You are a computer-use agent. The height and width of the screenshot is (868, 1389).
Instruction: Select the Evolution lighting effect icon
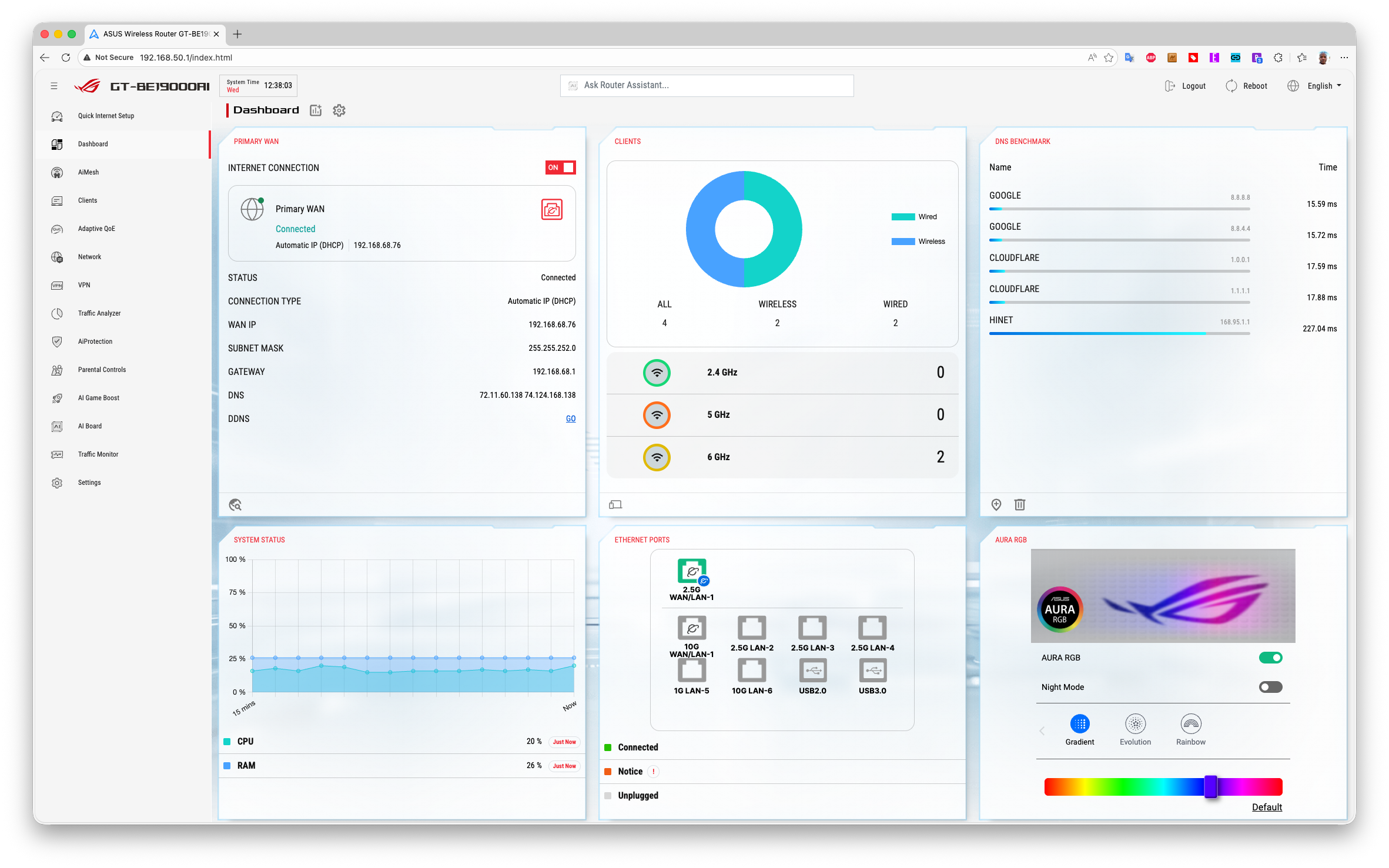tap(1134, 724)
